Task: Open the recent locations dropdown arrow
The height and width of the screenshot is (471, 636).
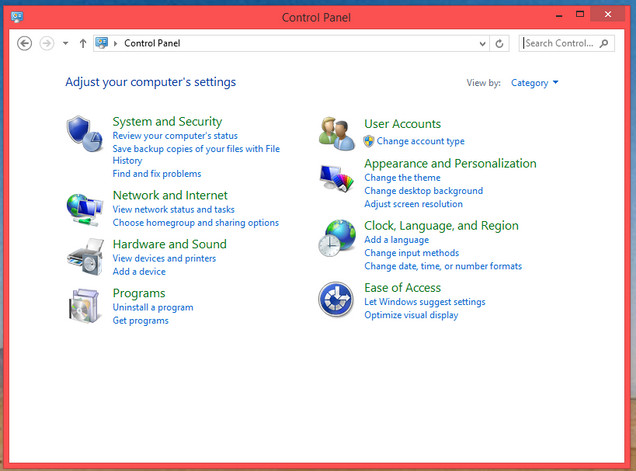Action: tap(65, 43)
